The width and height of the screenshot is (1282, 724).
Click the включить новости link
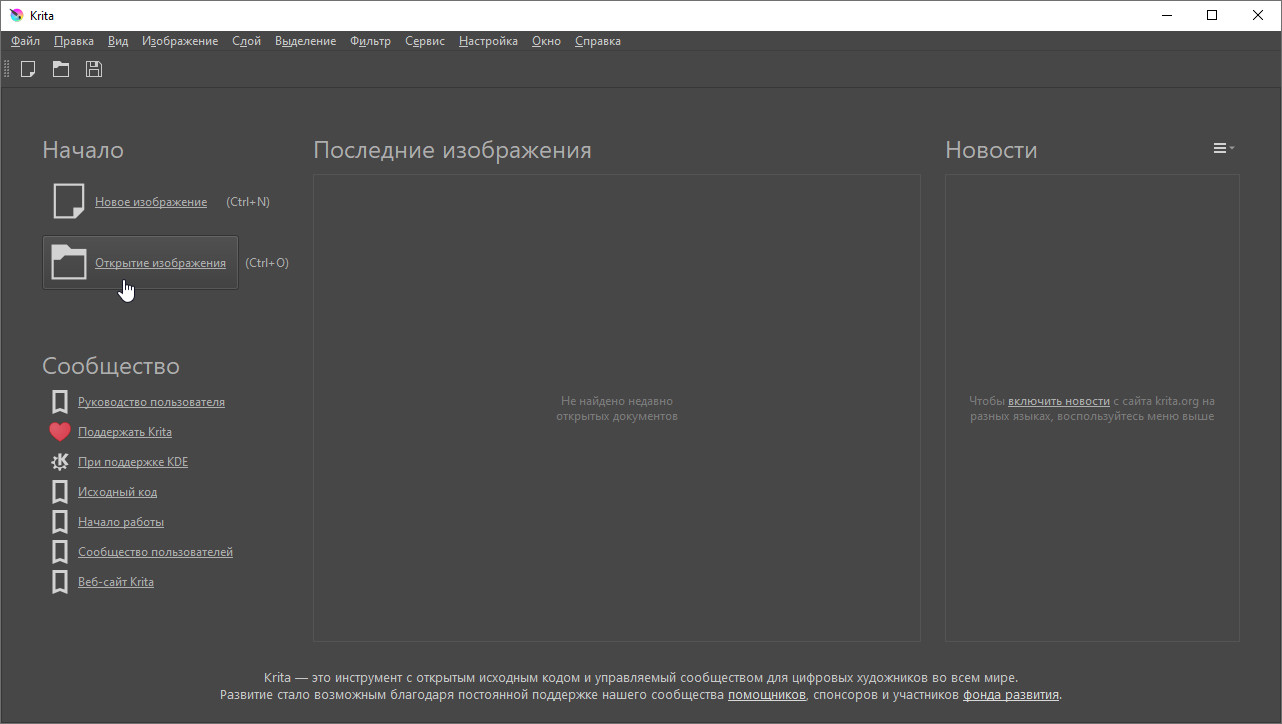point(1058,401)
